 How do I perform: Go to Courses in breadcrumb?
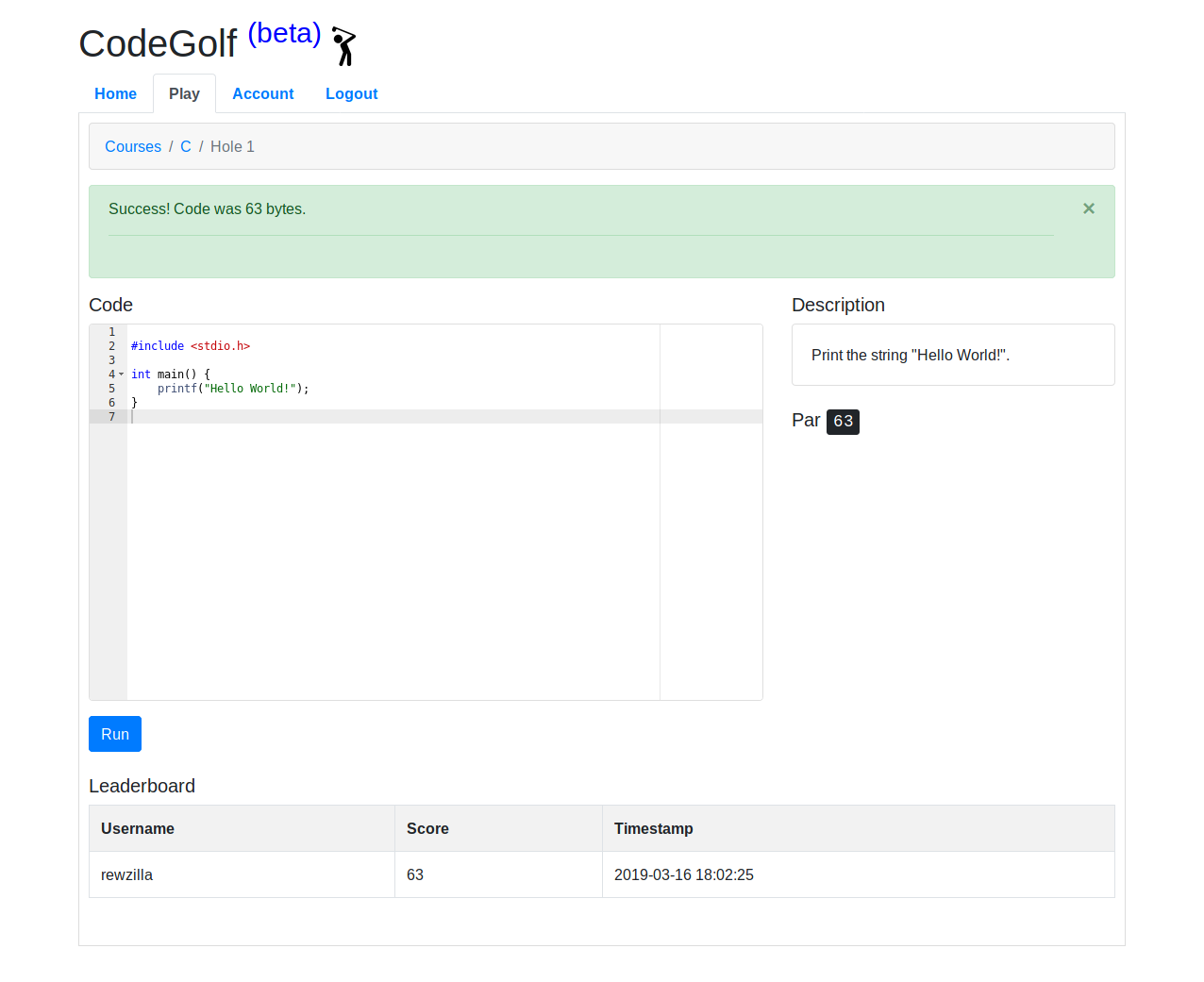pos(133,146)
